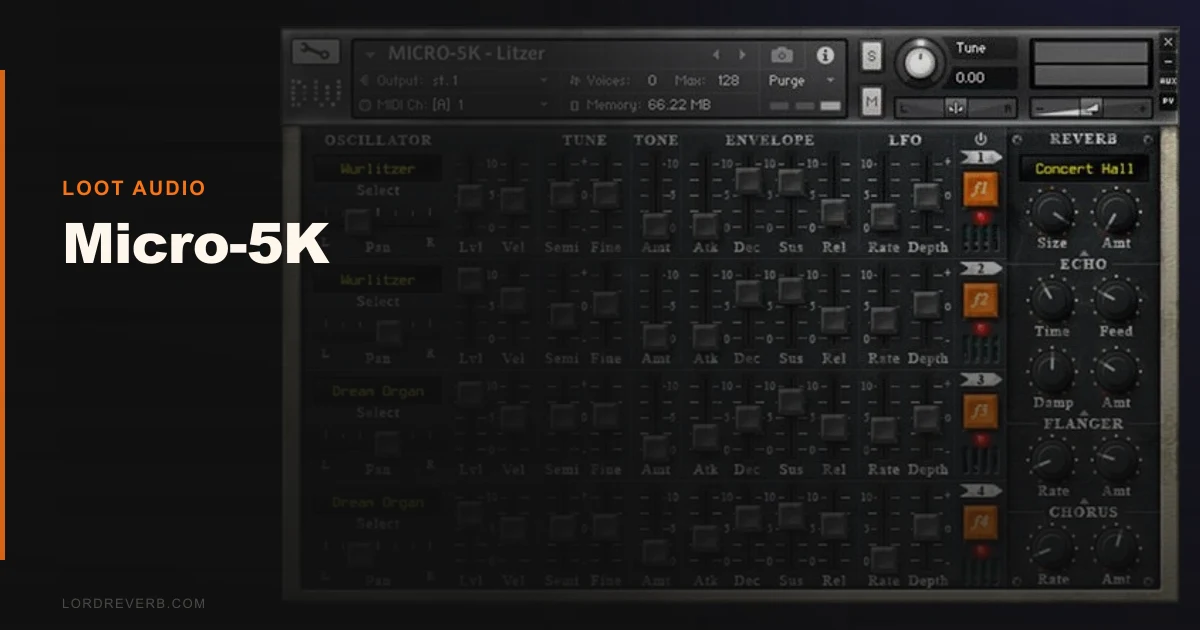The height and width of the screenshot is (630, 1200).
Task: Click the Memory 66.22 MB readout
Action: (679, 104)
